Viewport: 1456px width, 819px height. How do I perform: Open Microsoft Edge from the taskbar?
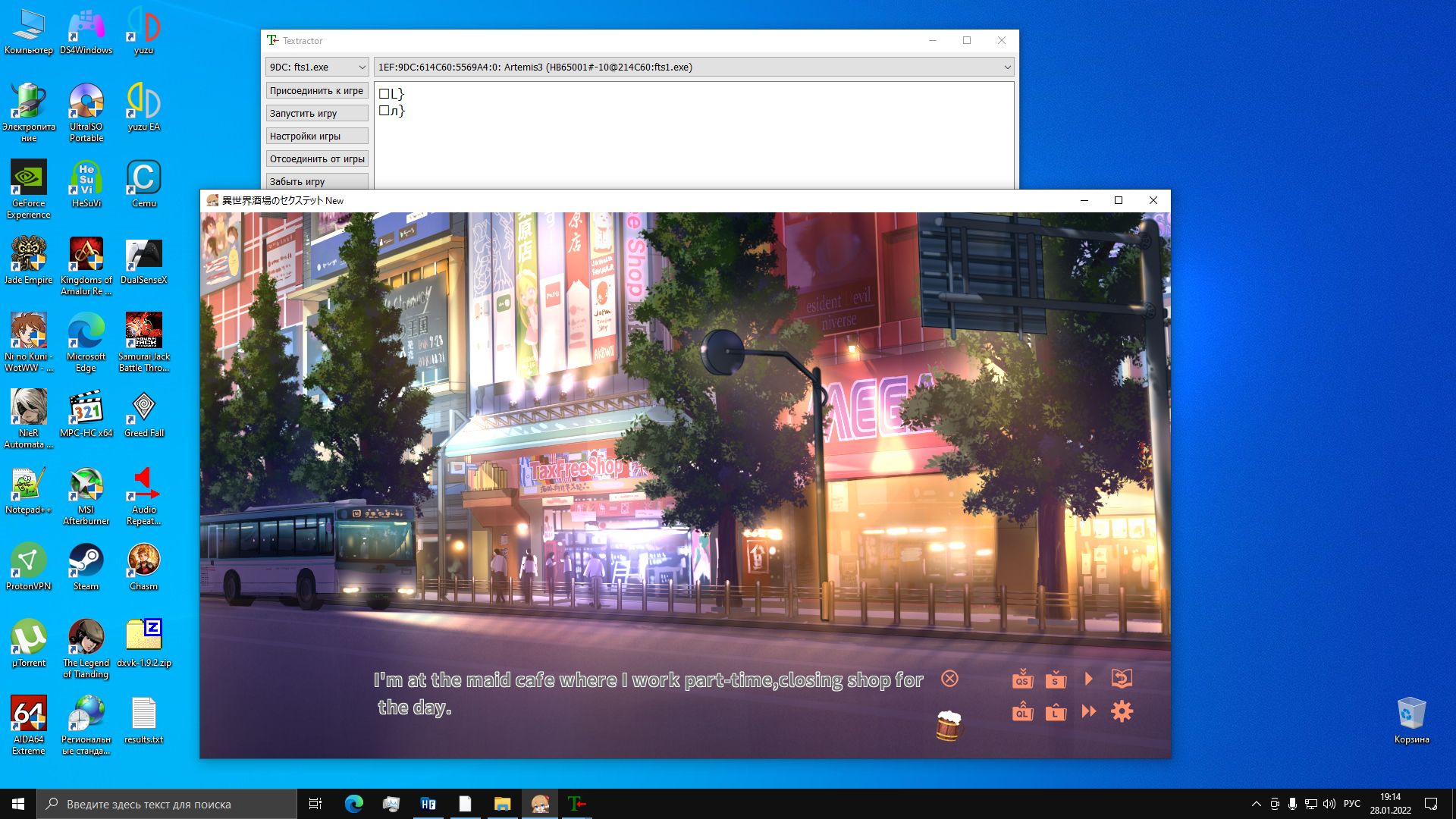(353, 804)
